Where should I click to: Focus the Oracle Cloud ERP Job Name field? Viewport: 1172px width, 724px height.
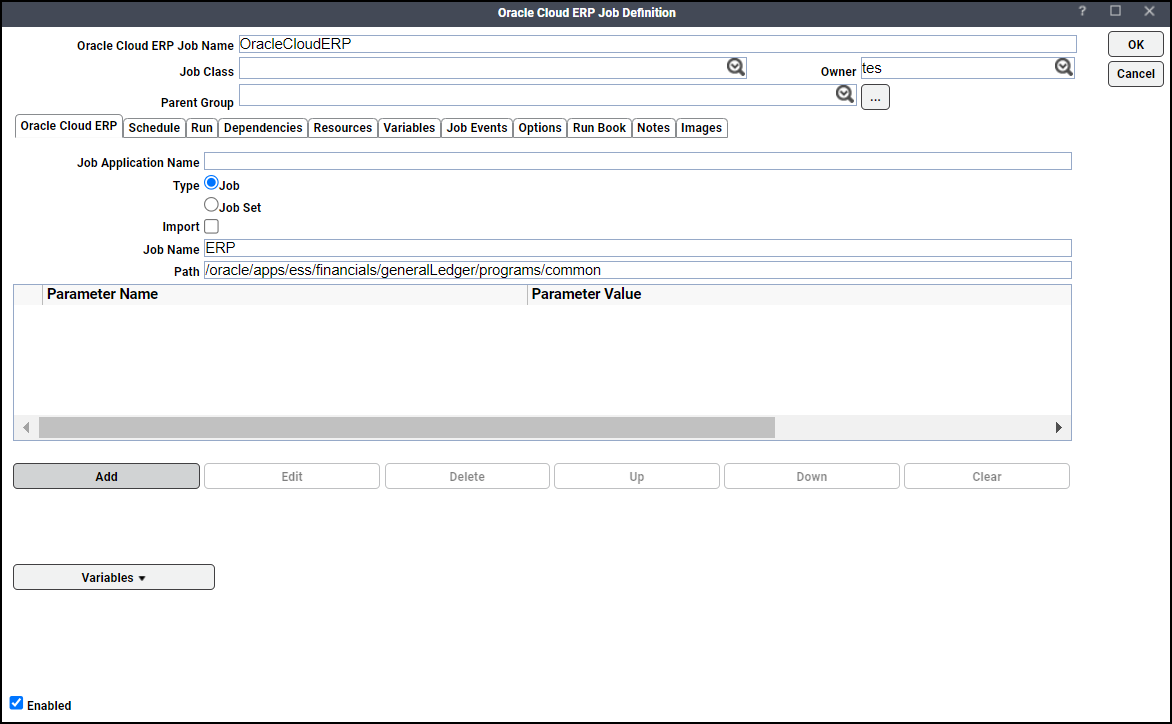tap(657, 44)
